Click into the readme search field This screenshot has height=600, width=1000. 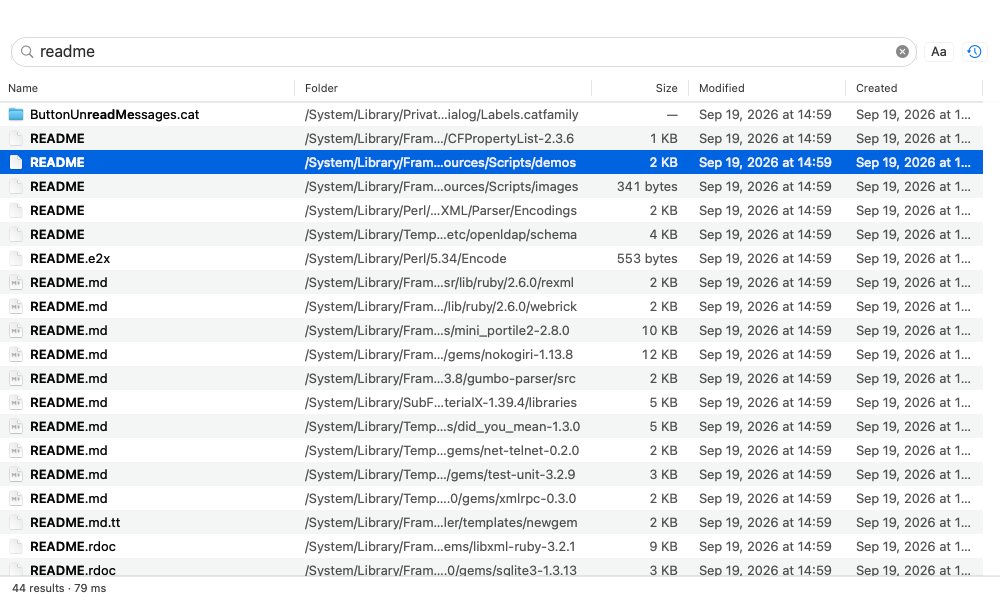(464, 52)
